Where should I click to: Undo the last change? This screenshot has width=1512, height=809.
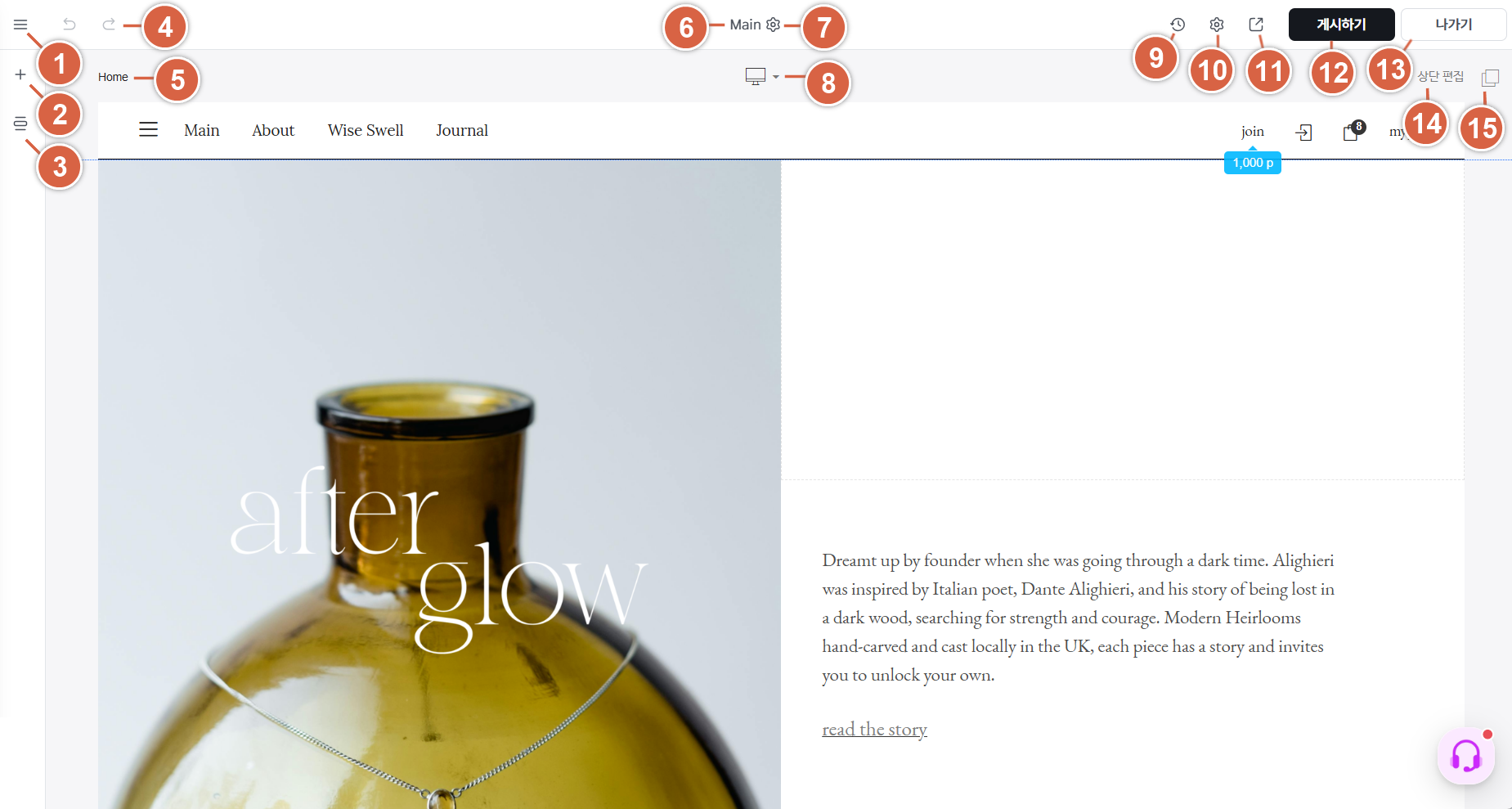click(70, 25)
